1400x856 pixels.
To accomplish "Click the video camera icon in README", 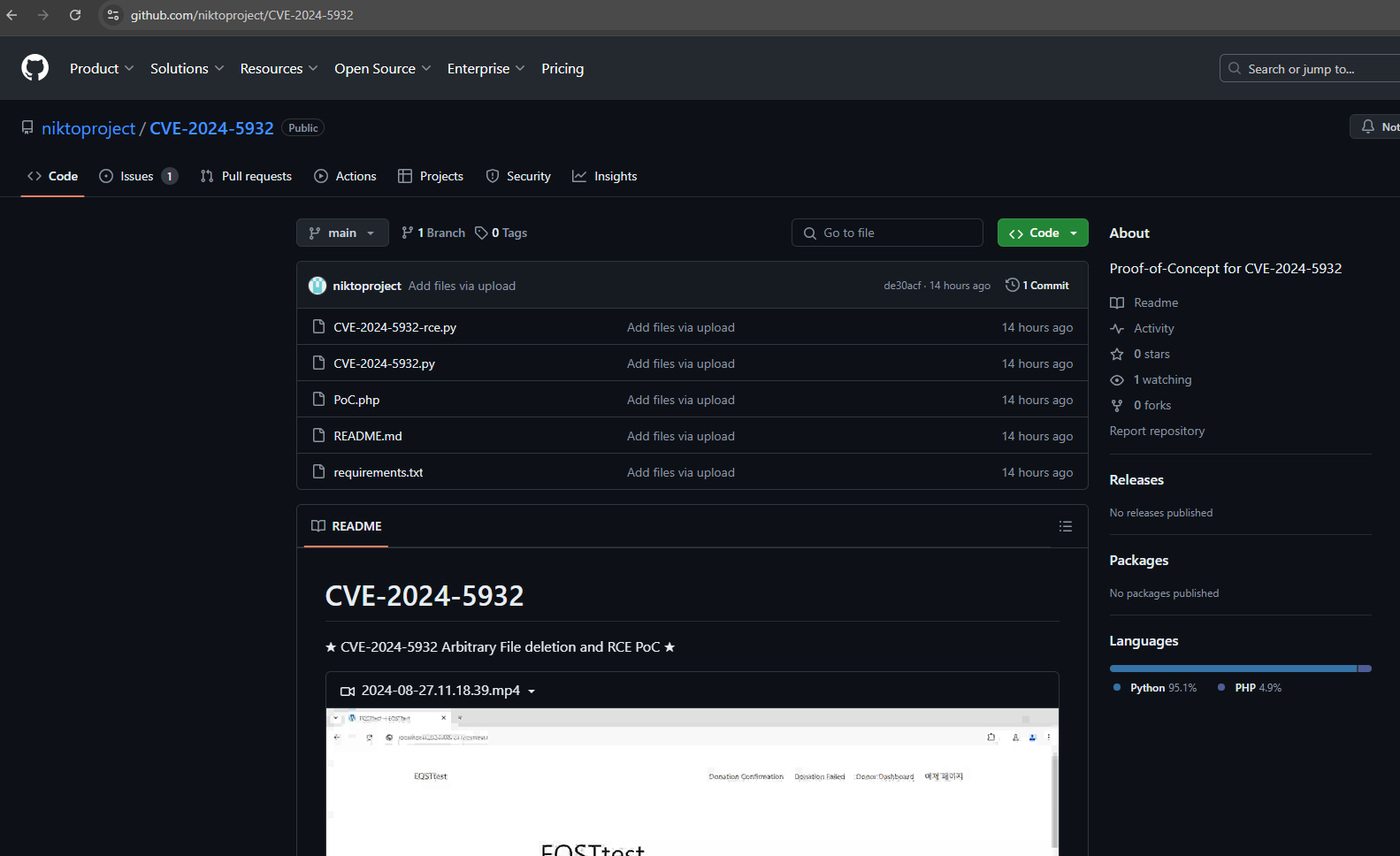I will point(348,691).
